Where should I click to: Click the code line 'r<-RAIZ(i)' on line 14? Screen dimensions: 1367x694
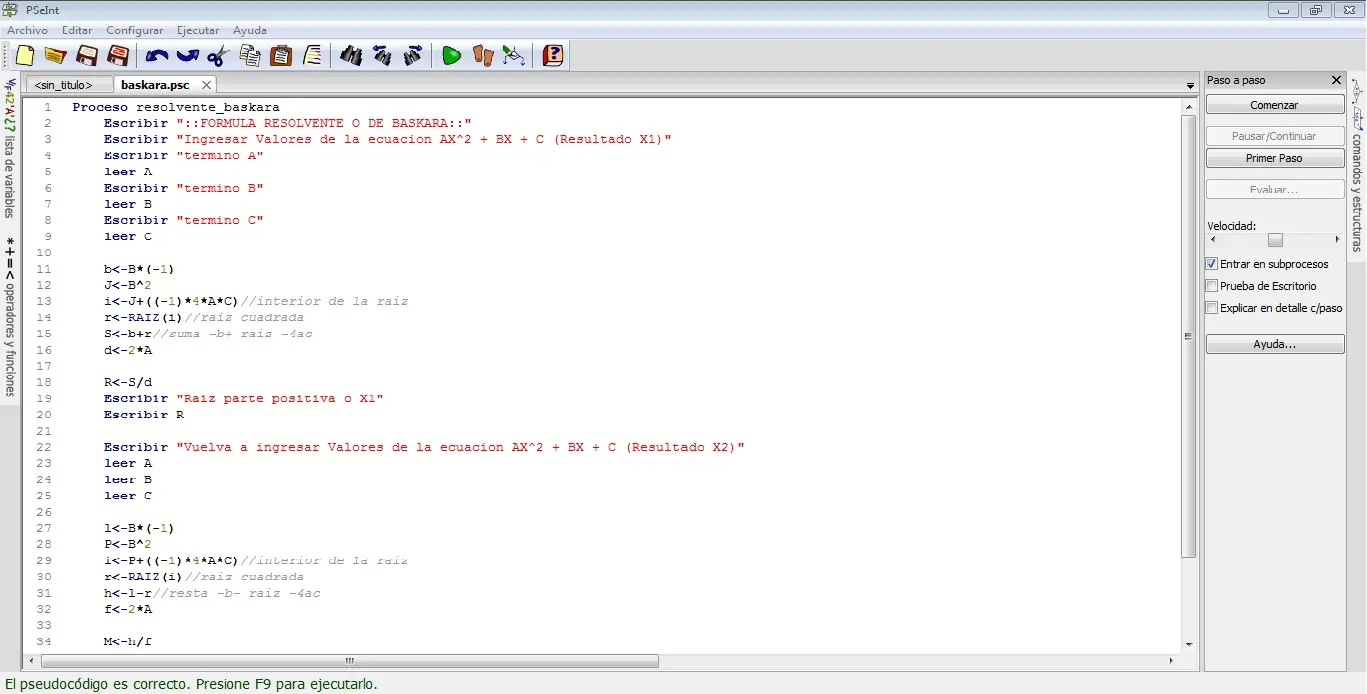144,318
